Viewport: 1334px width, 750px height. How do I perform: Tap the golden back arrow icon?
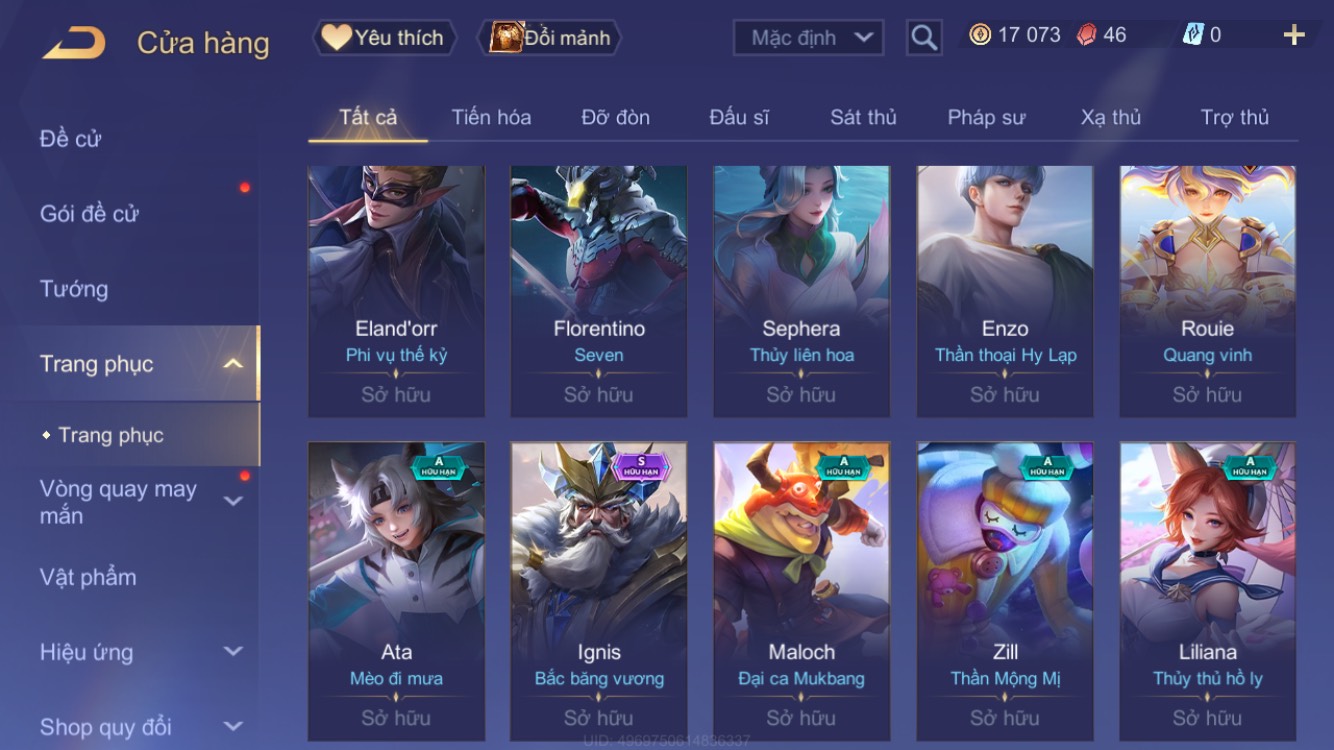pos(74,43)
